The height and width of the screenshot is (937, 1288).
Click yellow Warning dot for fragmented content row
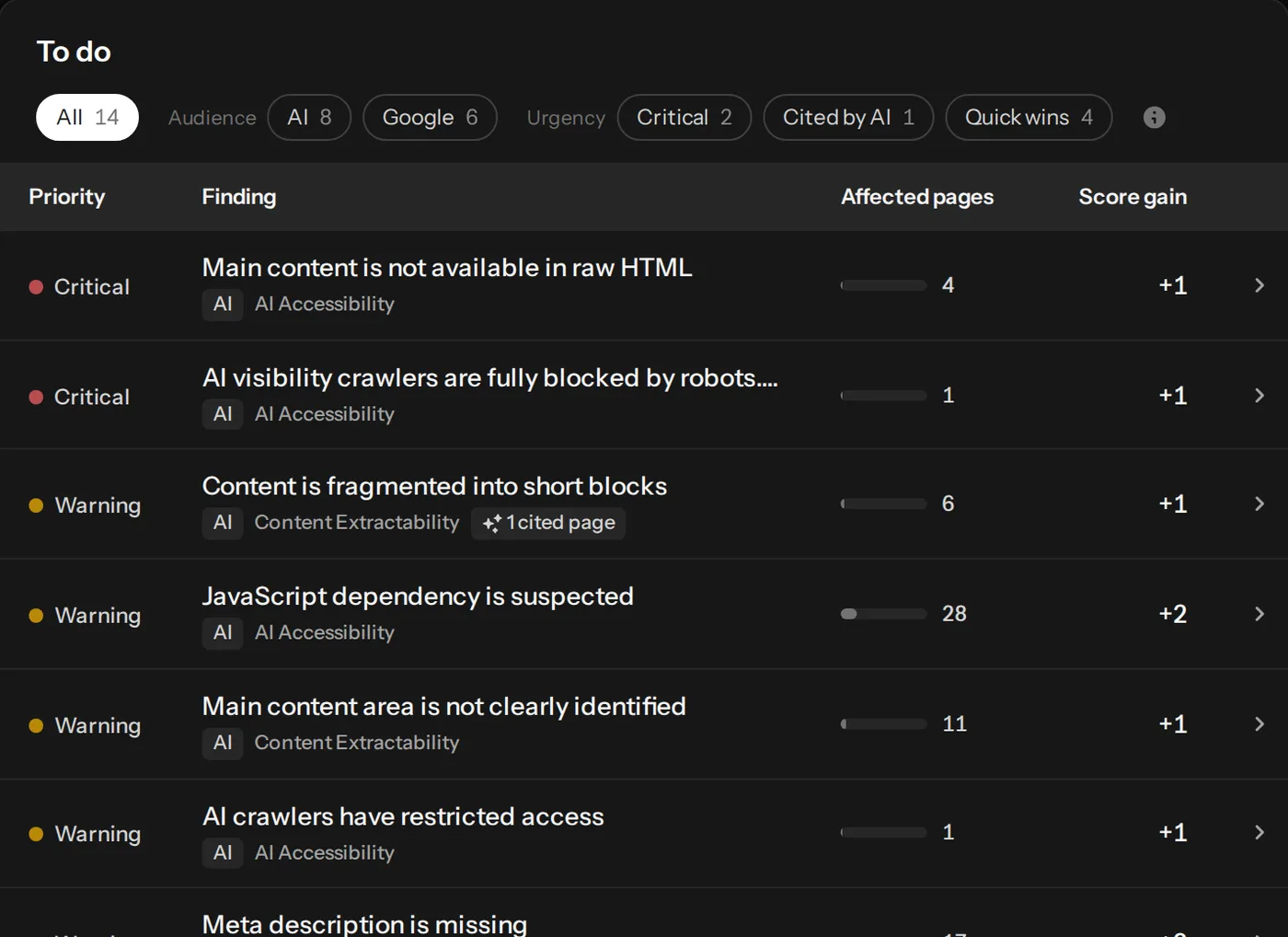pyautogui.click(x=36, y=505)
